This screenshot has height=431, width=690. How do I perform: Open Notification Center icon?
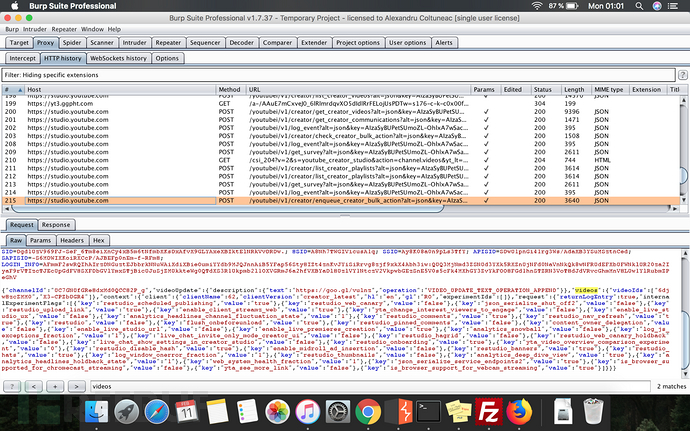tap(673, 6)
